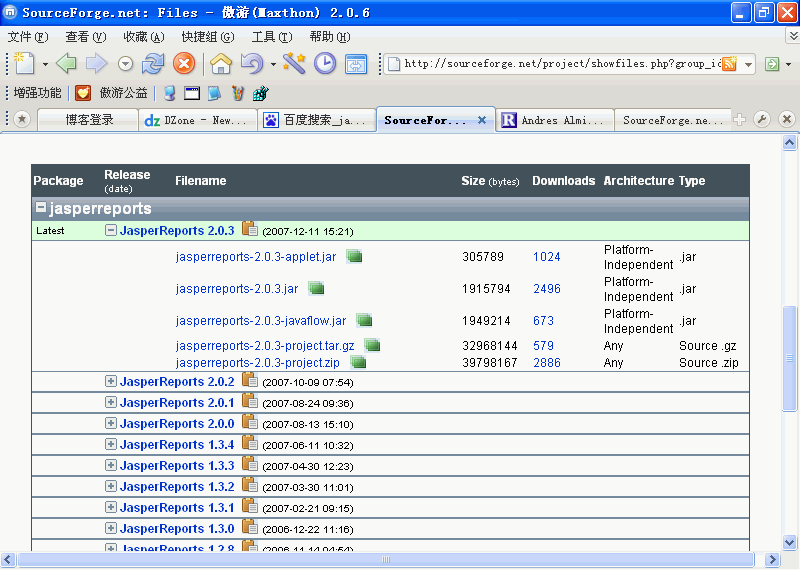Click into the URL address field

(562, 64)
